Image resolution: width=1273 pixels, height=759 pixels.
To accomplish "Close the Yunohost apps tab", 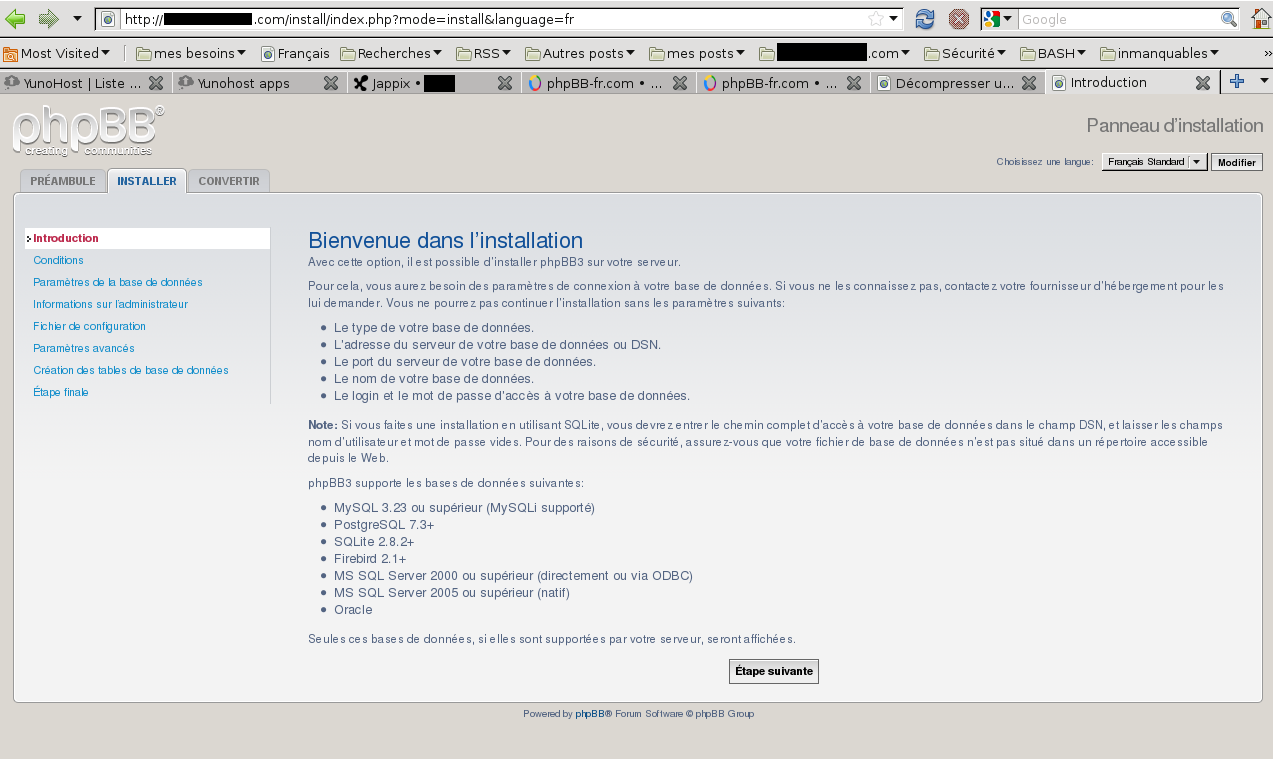I will (330, 84).
